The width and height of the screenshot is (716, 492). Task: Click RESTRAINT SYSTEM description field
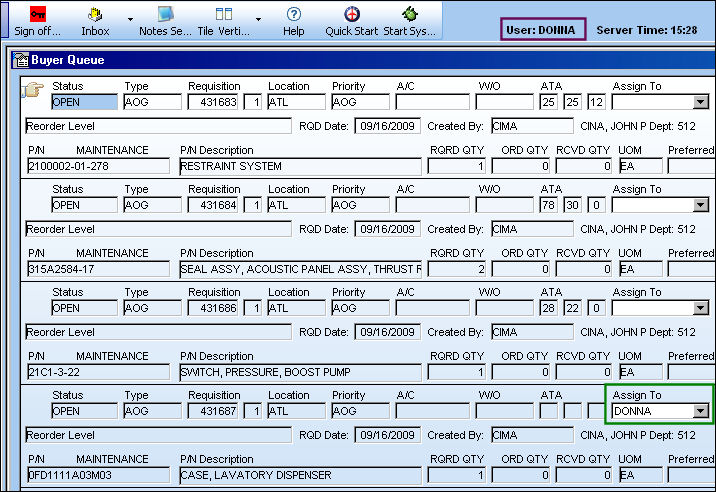click(300, 166)
